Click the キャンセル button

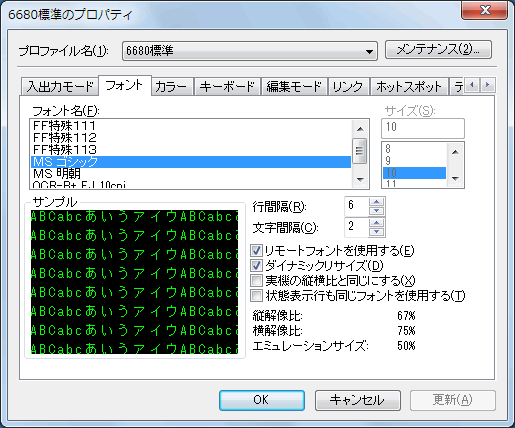click(357, 400)
